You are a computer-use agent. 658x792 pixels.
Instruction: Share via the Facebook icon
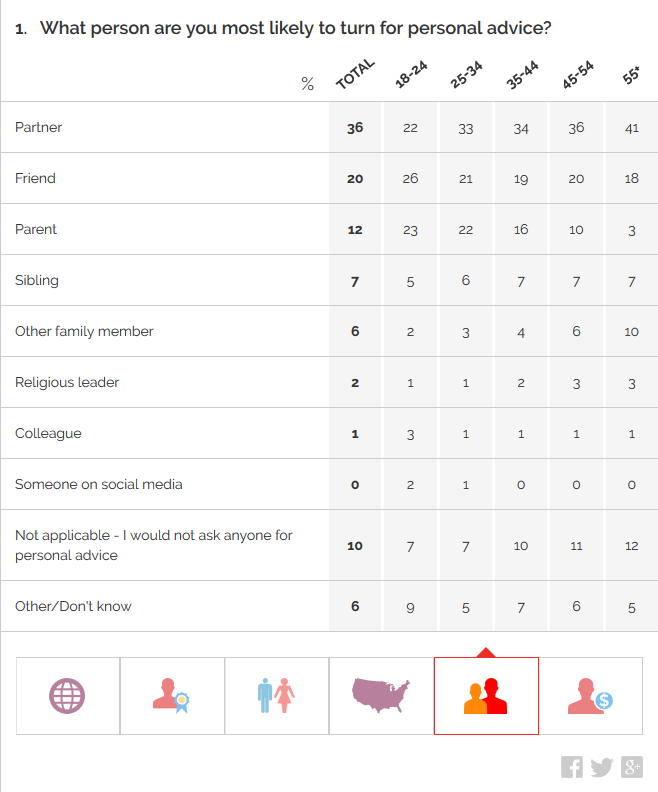(572, 767)
